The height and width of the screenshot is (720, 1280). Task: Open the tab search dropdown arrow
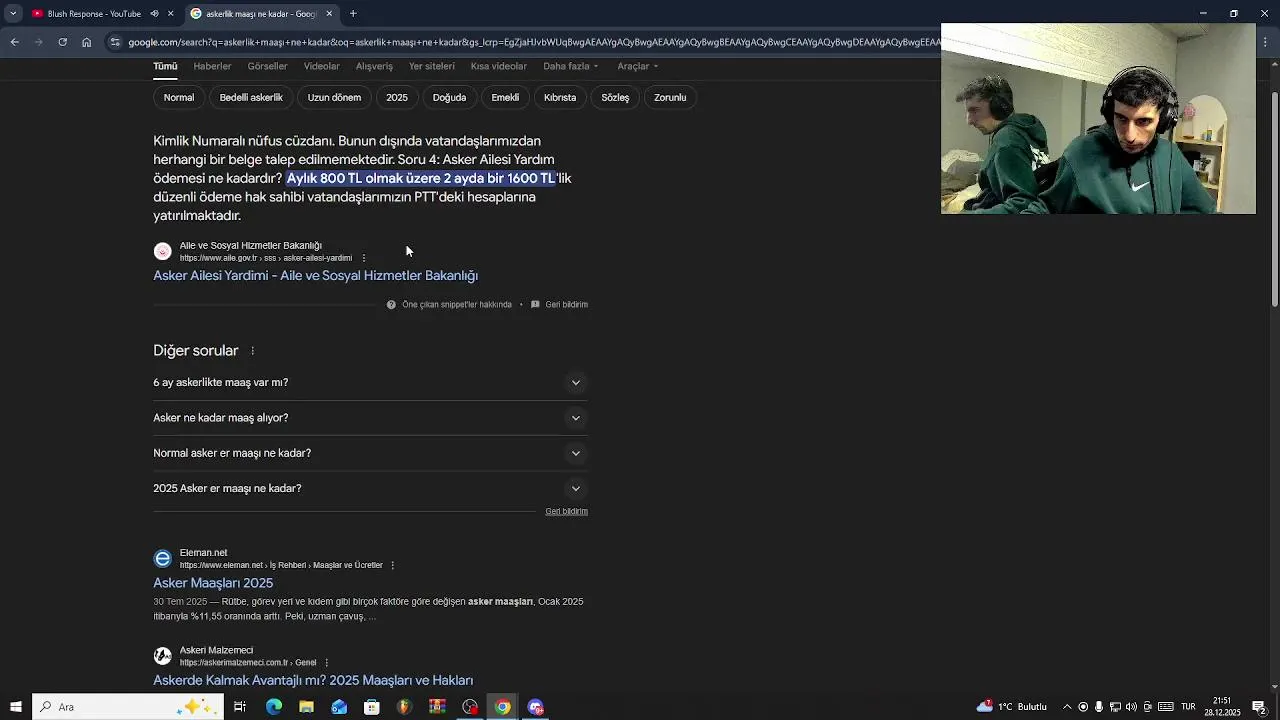pyautogui.click(x=13, y=13)
